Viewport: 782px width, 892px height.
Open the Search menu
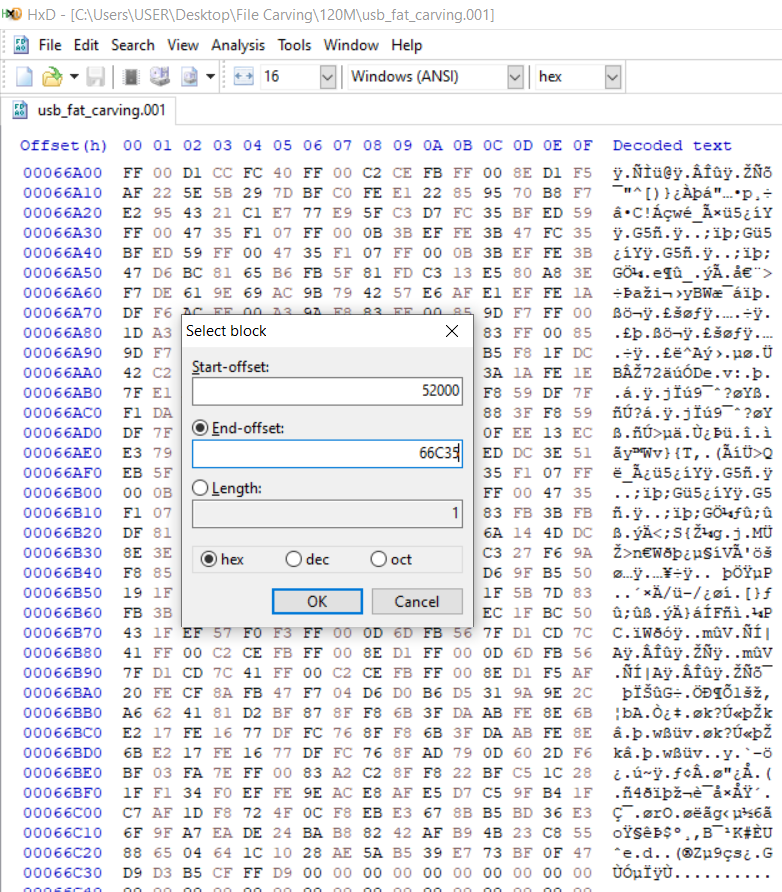[x=133, y=45]
